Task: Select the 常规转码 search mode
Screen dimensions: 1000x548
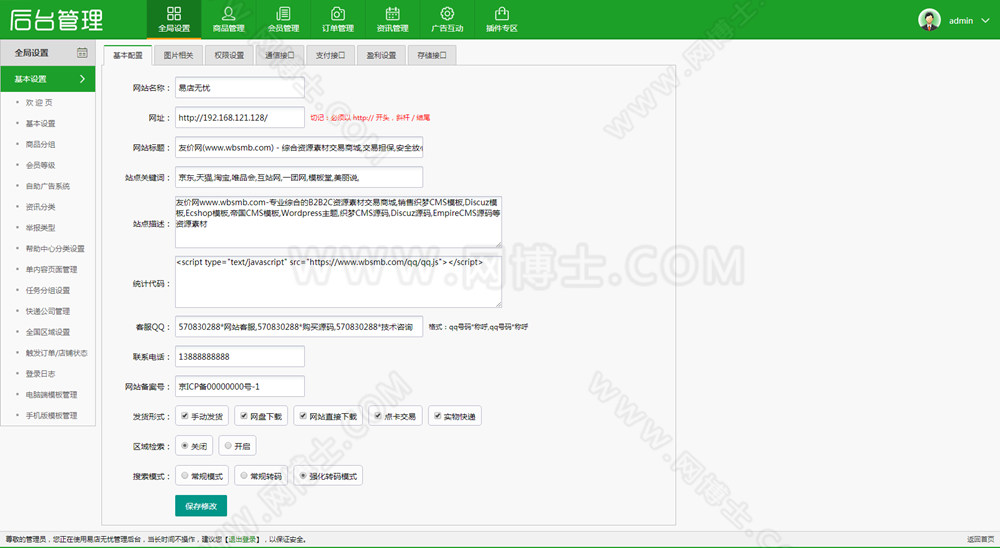Action: [244, 476]
